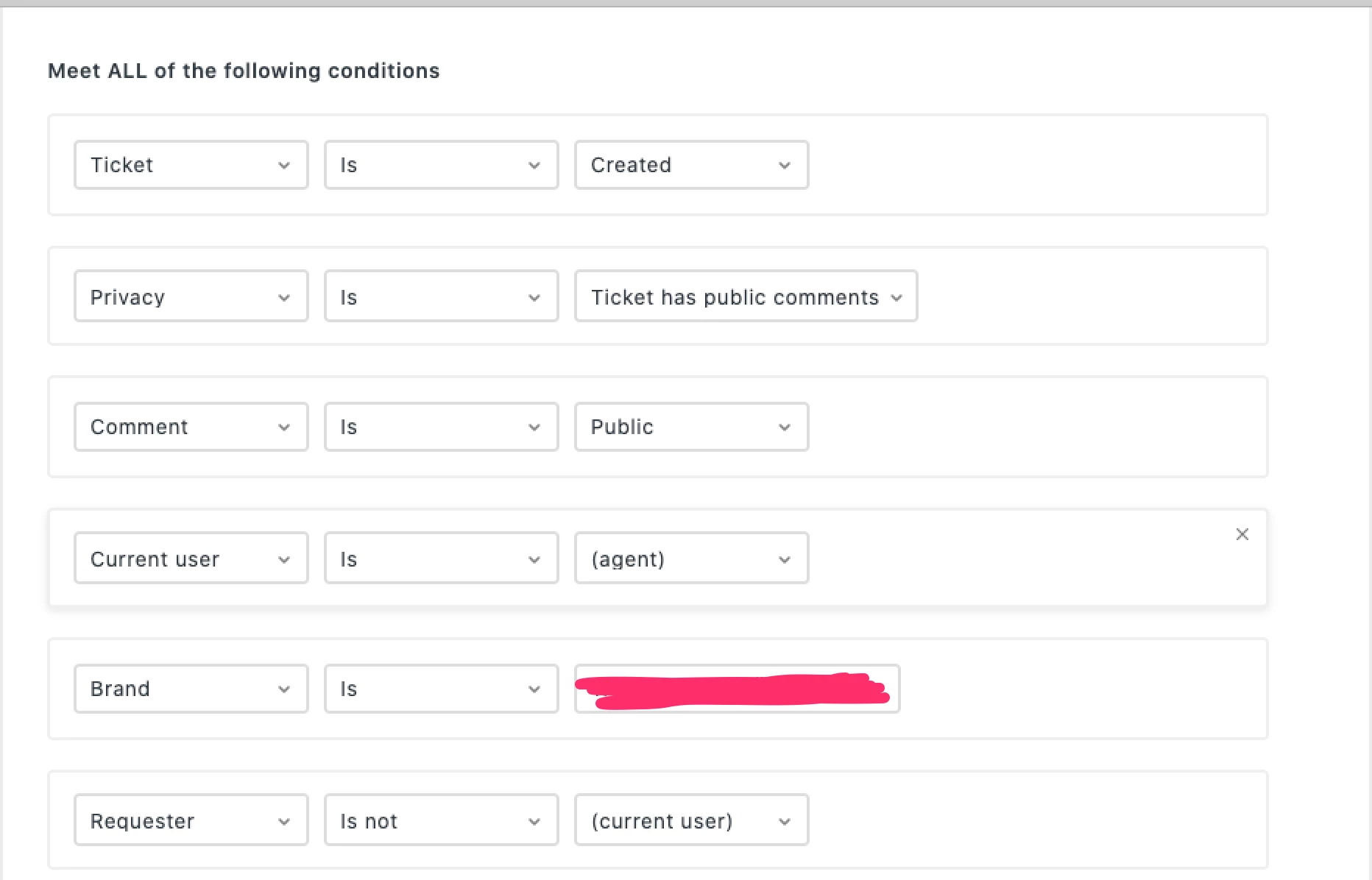
Task: Open the Current user field dropdown
Action: coord(191,558)
